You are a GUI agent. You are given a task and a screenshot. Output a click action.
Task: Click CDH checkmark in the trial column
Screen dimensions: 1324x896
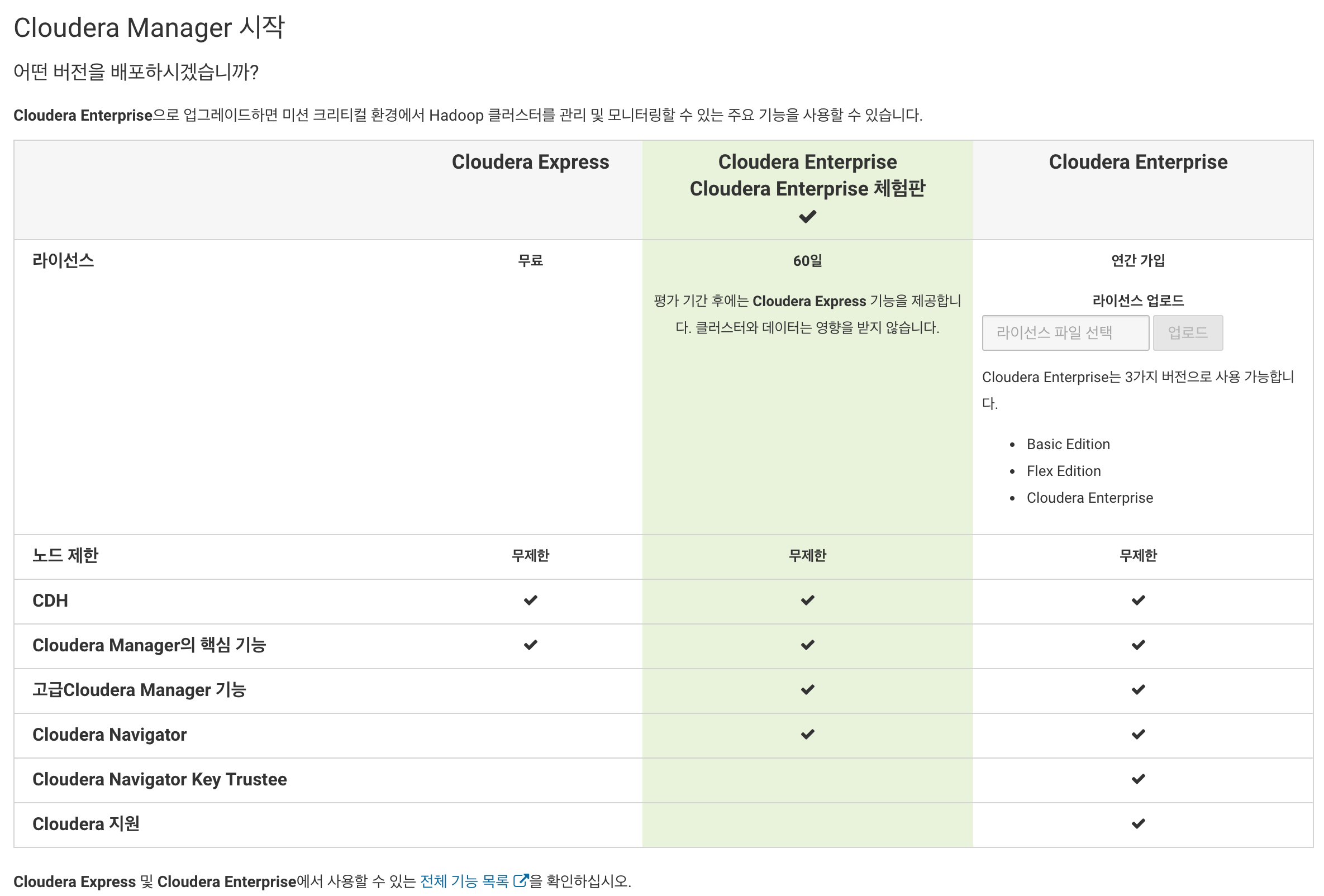click(807, 600)
